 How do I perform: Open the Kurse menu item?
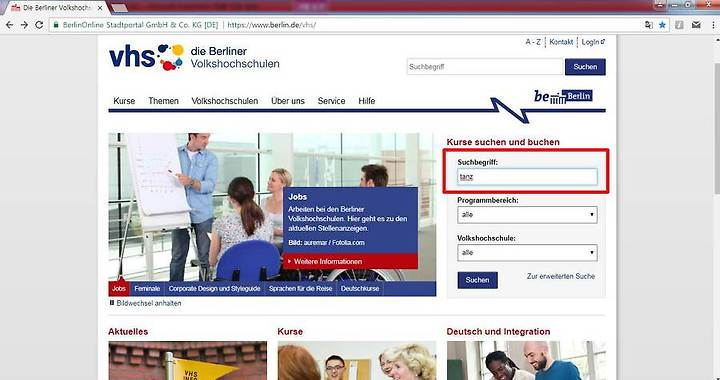click(124, 101)
